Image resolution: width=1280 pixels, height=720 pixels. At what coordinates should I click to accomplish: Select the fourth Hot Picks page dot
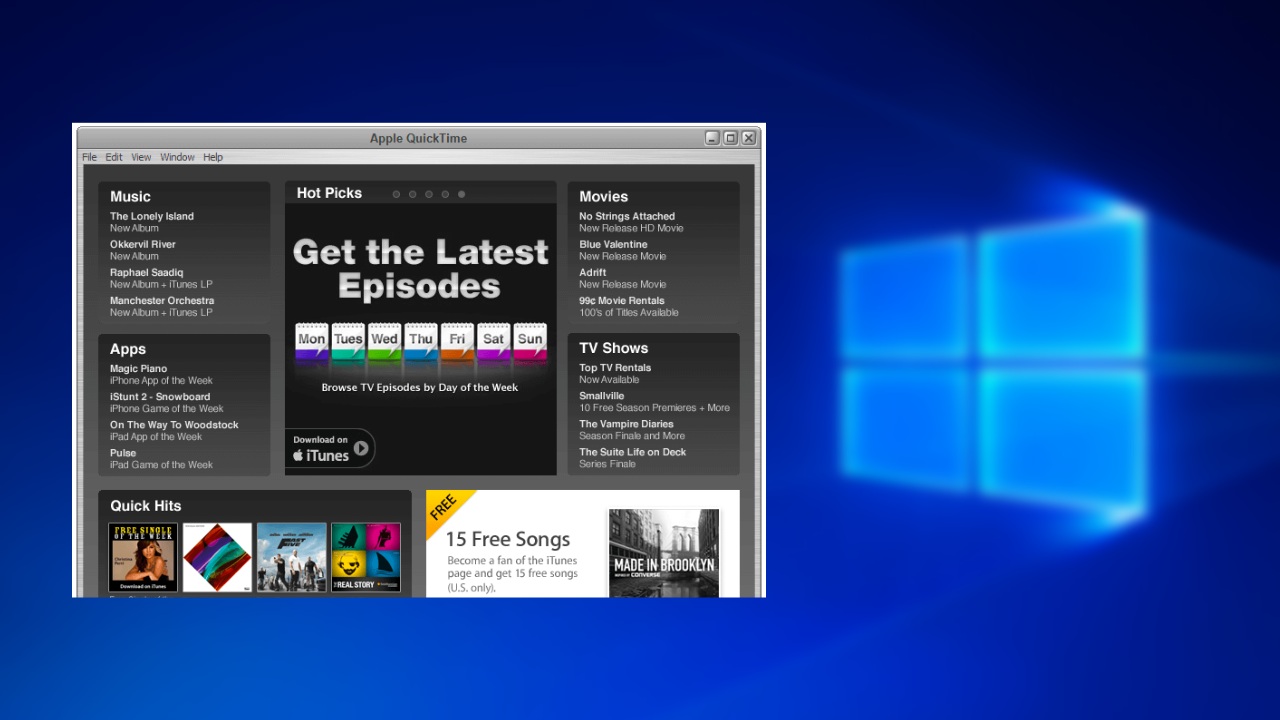click(x=445, y=194)
